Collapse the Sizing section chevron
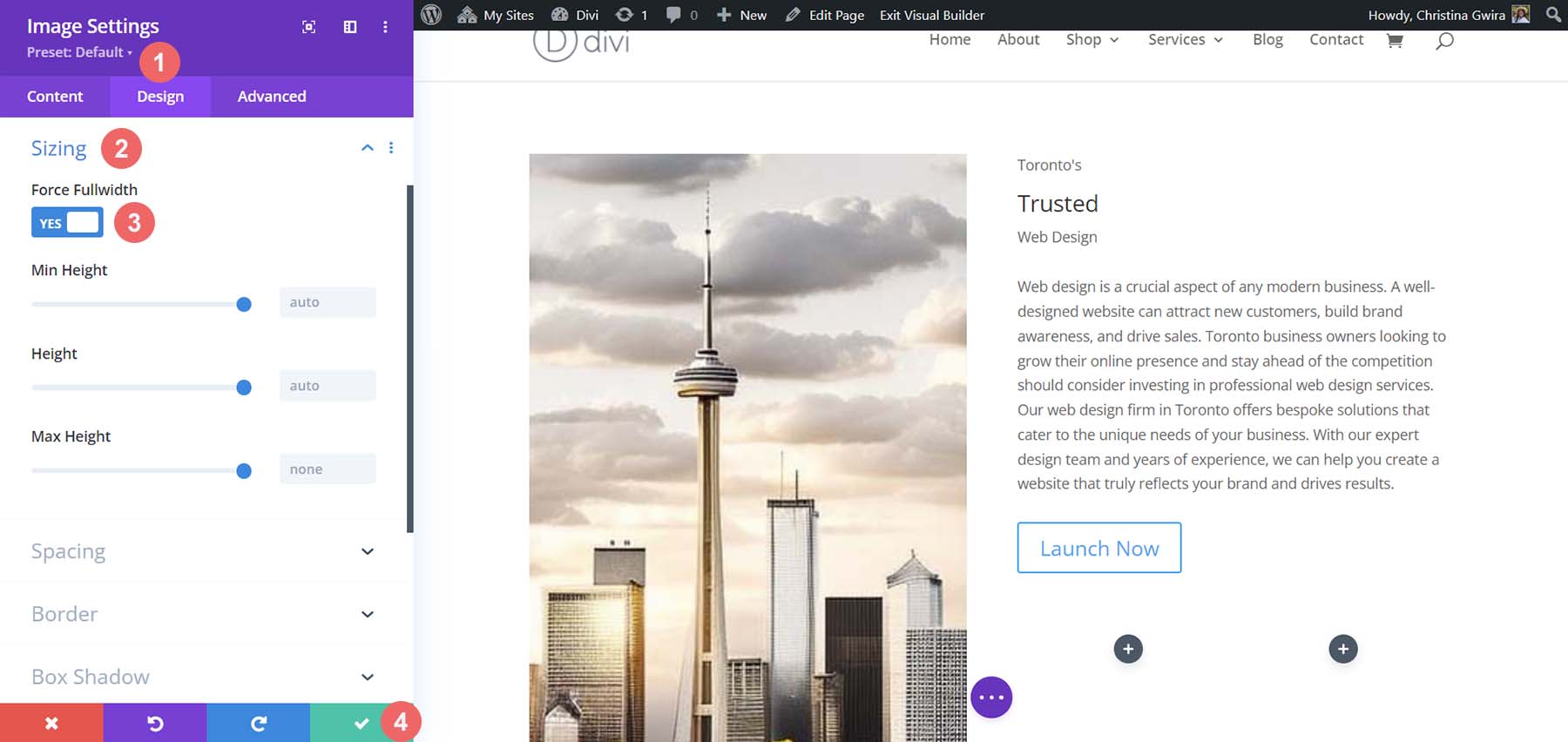The height and width of the screenshot is (742, 1568). (x=368, y=148)
